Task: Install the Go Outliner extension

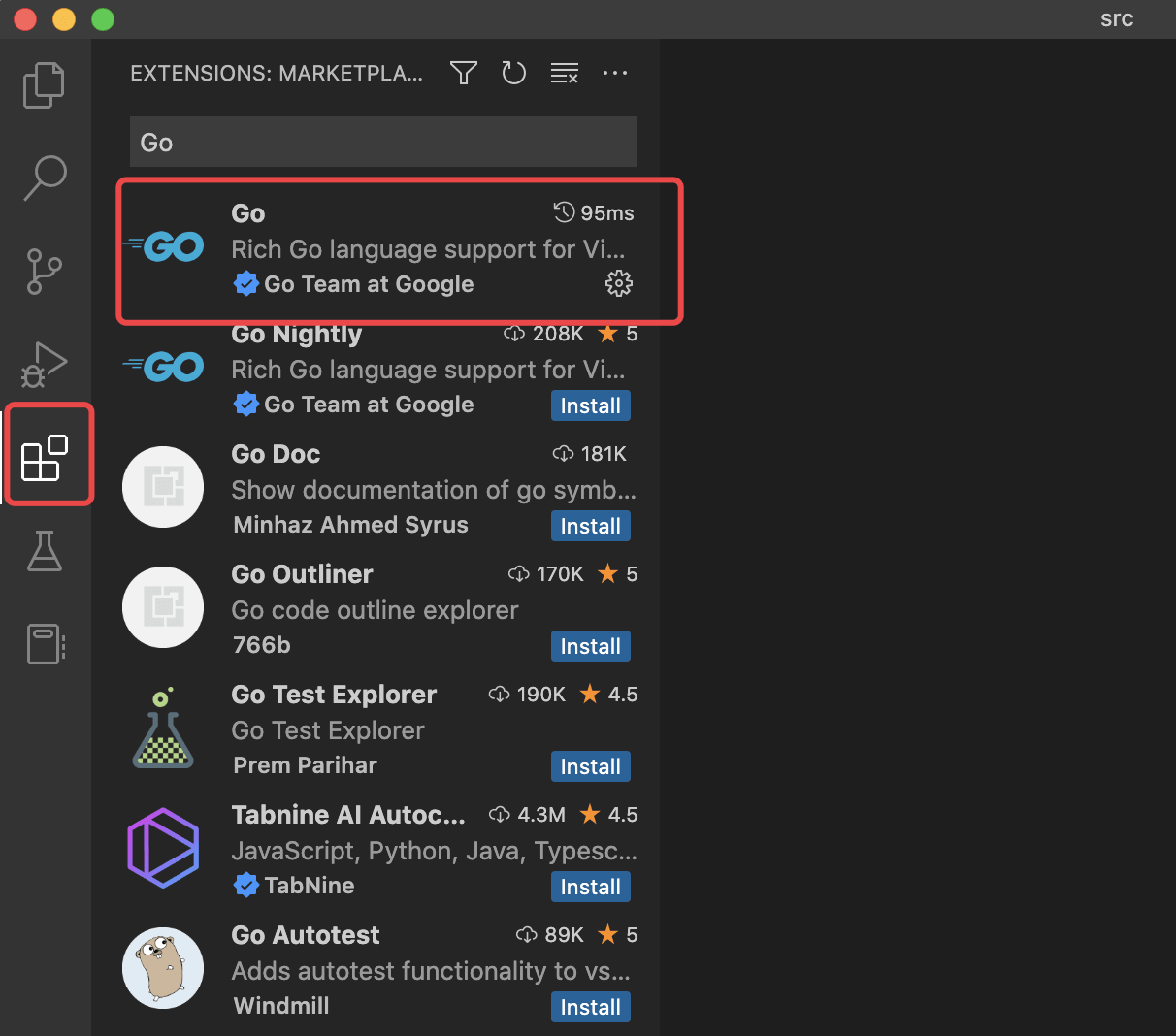Action: tap(590, 646)
